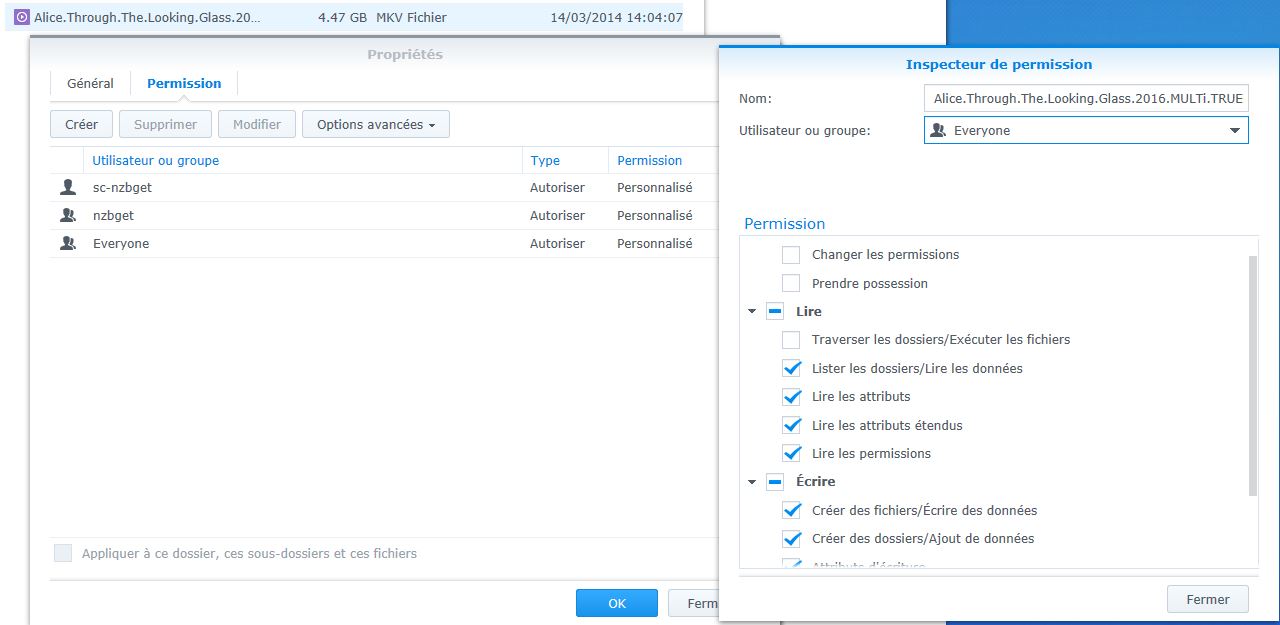Toggle the Changer les permissions checkbox
Viewport: 1280px width, 625px height.
coord(791,254)
